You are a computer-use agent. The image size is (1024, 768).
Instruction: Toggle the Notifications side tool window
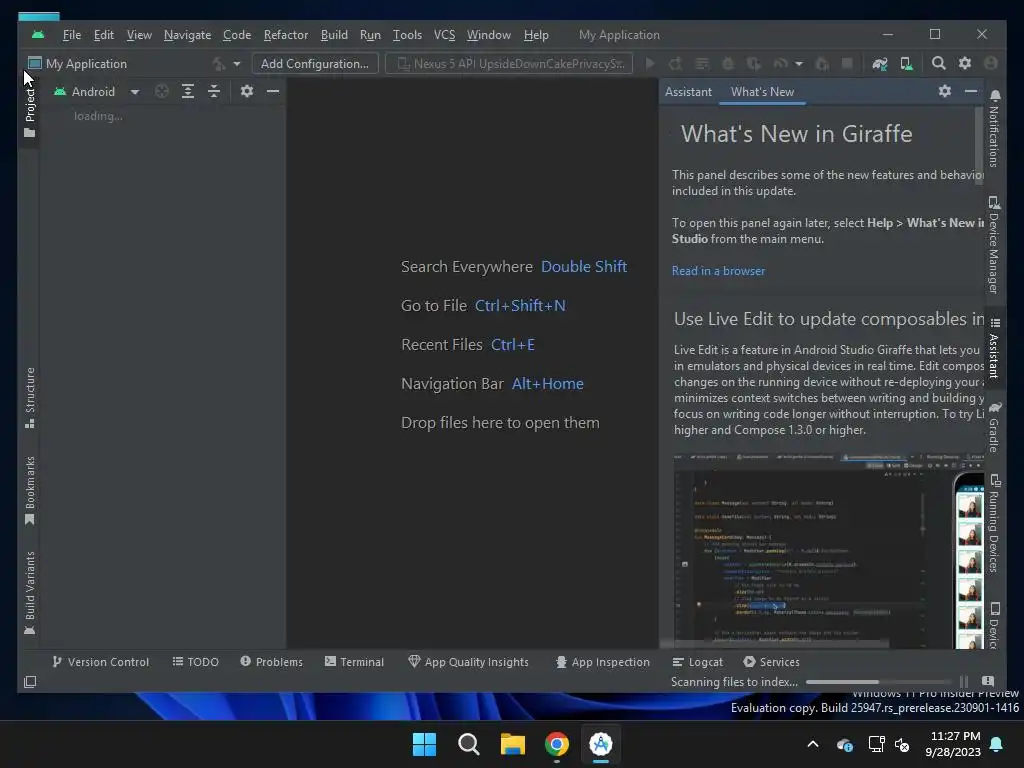click(995, 129)
